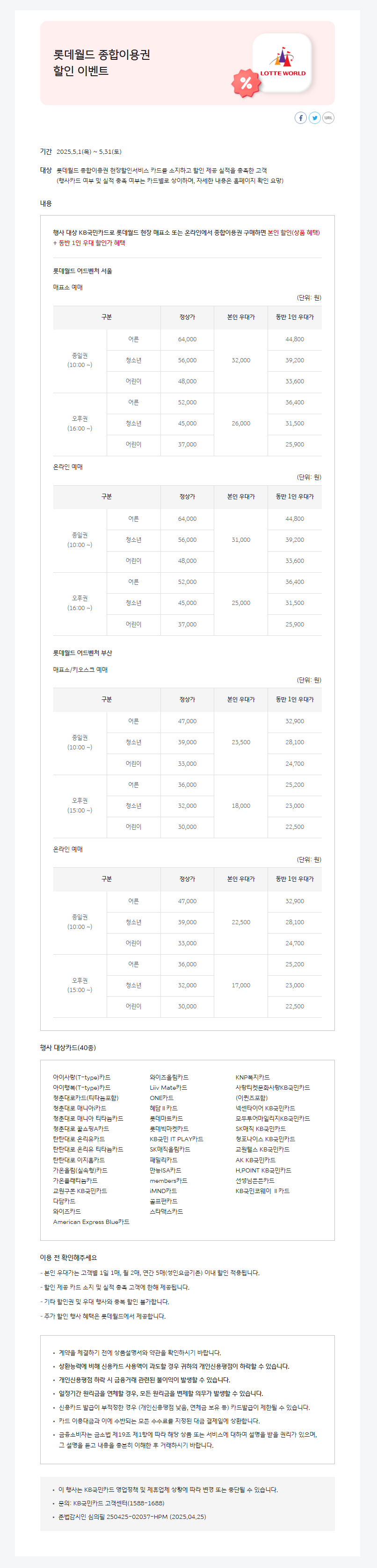
Task: Click the red 본인 할인(상품 혜택) text
Action: [x=294, y=232]
